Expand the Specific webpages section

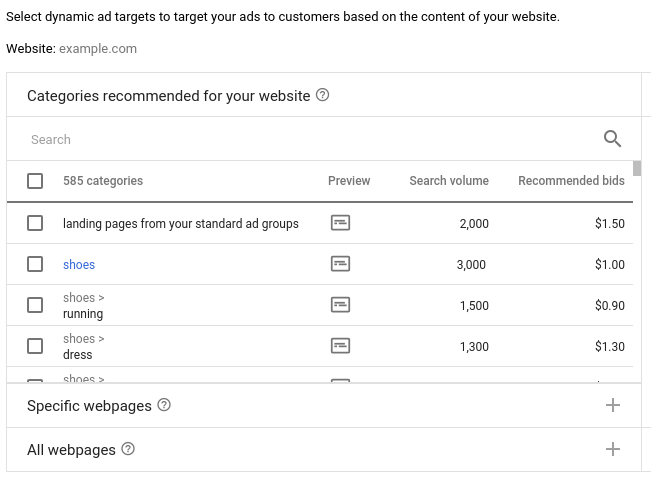(613, 405)
